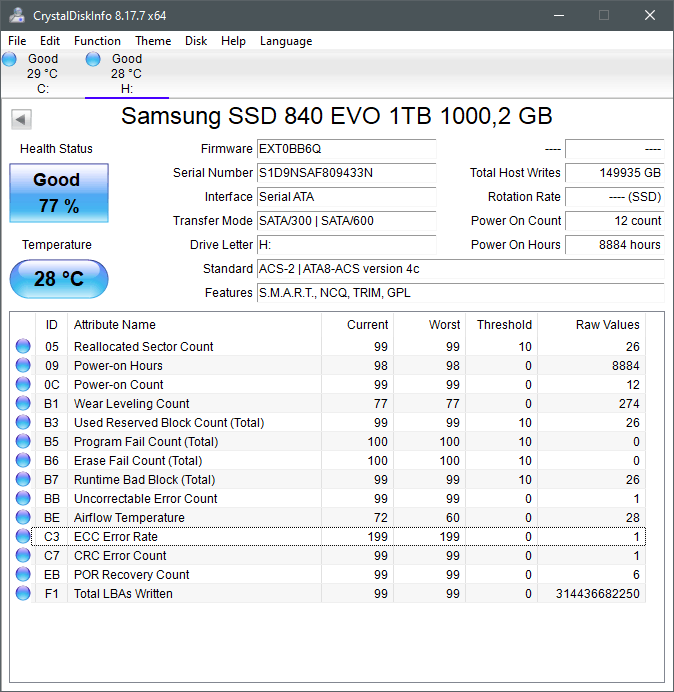Open the Language menu

[286, 41]
